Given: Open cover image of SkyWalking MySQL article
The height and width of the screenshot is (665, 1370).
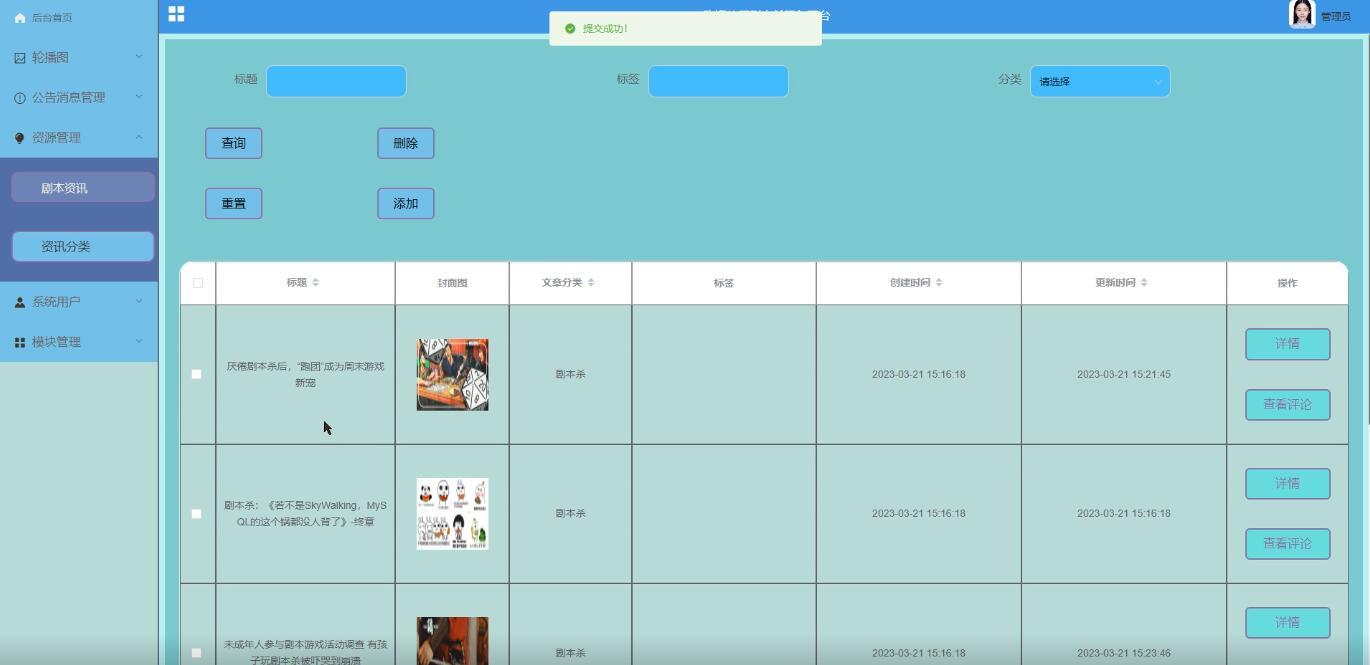Looking at the screenshot, I should pyautogui.click(x=452, y=513).
